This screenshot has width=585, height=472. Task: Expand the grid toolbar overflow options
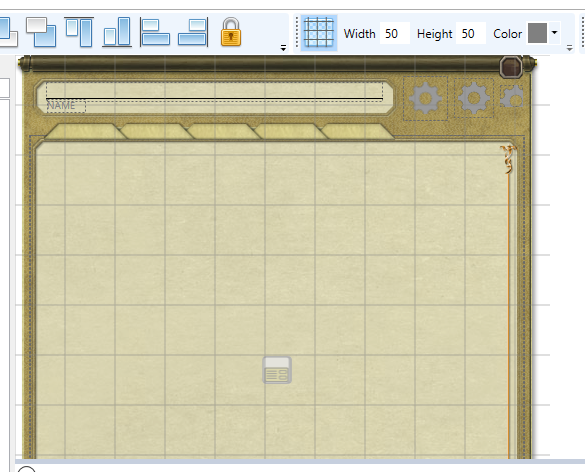point(569,48)
